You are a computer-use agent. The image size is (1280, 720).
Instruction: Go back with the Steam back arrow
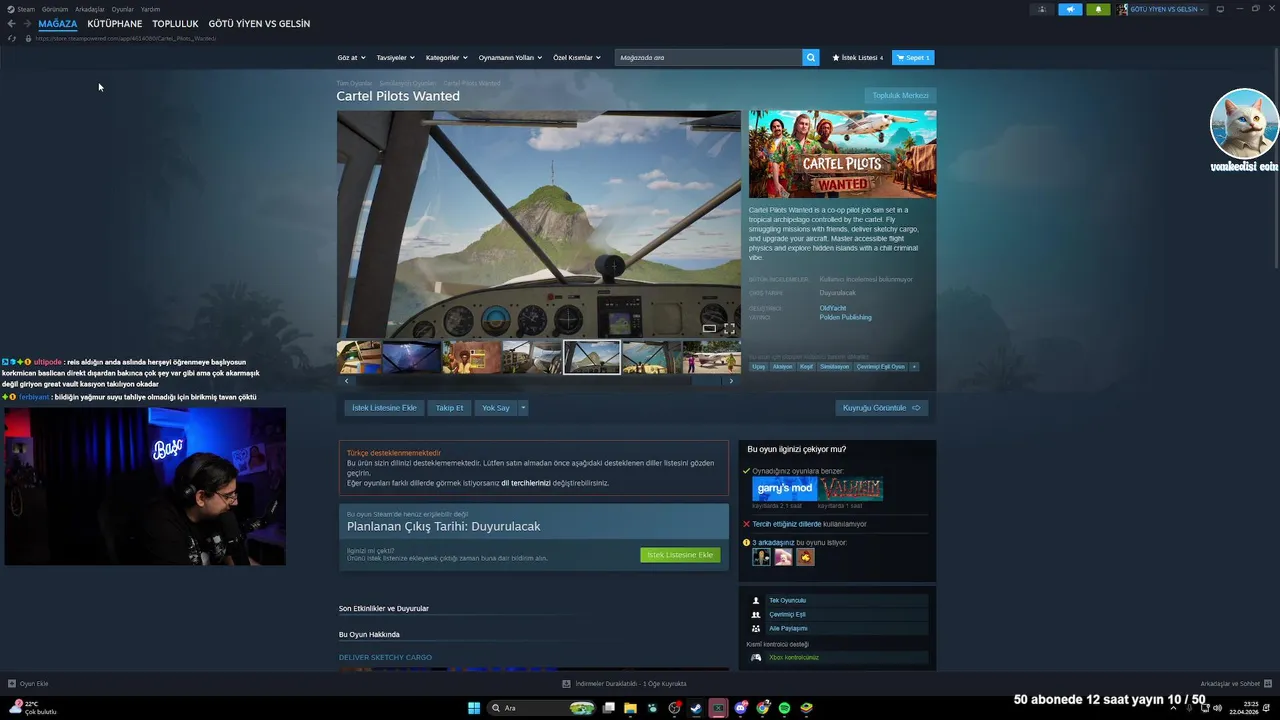(x=12, y=24)
